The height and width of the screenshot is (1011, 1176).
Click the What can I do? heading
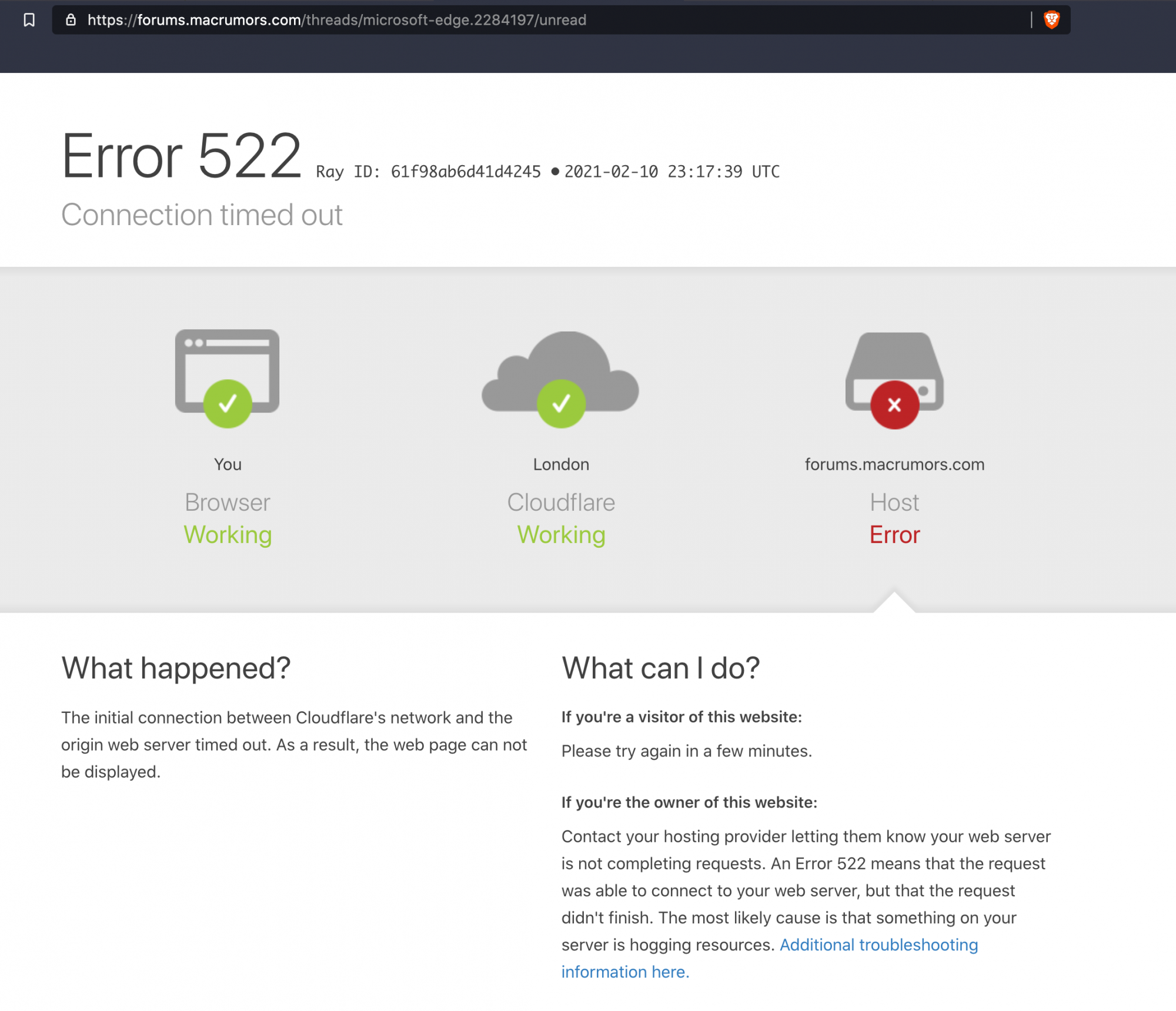coord(661,668)
